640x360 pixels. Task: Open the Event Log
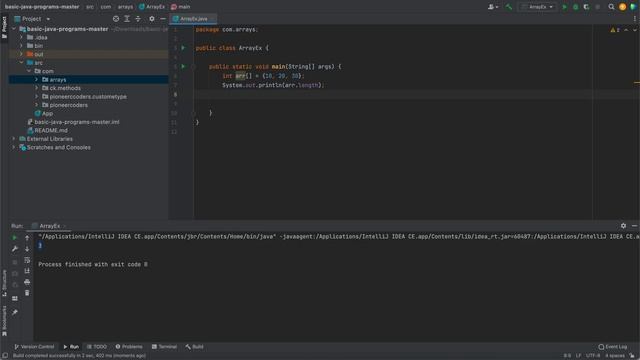click(x=613, y=347)
